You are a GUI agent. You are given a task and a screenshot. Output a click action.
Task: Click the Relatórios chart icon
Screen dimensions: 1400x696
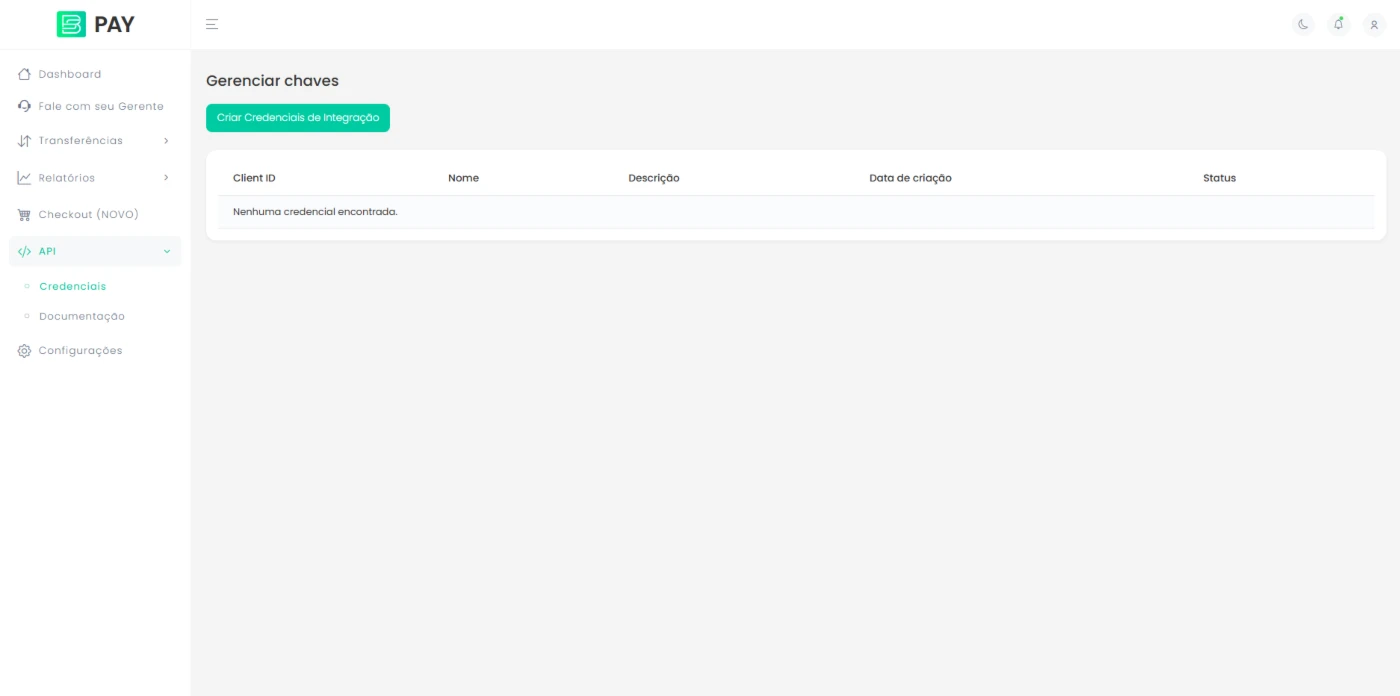pyautogui.click(x=25, y=178)
